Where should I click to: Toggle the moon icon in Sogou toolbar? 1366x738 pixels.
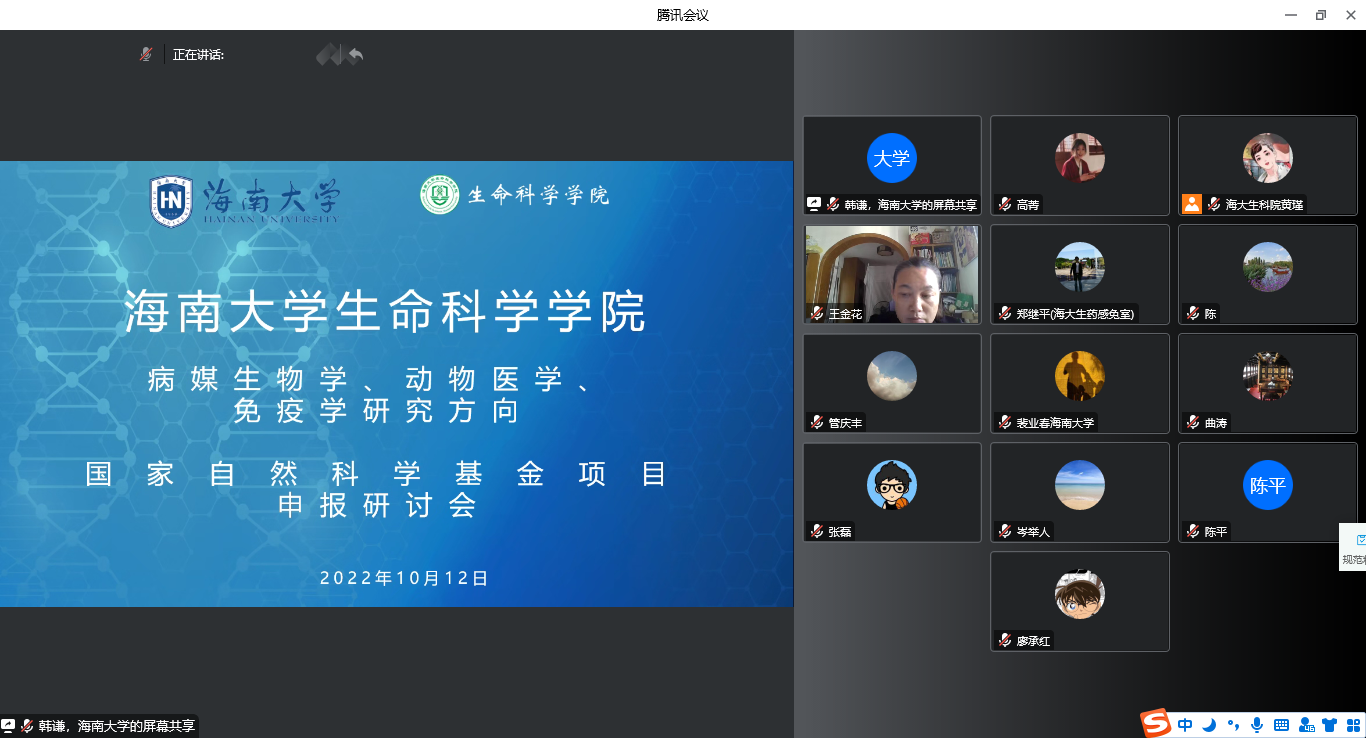tap(1209, 725)
